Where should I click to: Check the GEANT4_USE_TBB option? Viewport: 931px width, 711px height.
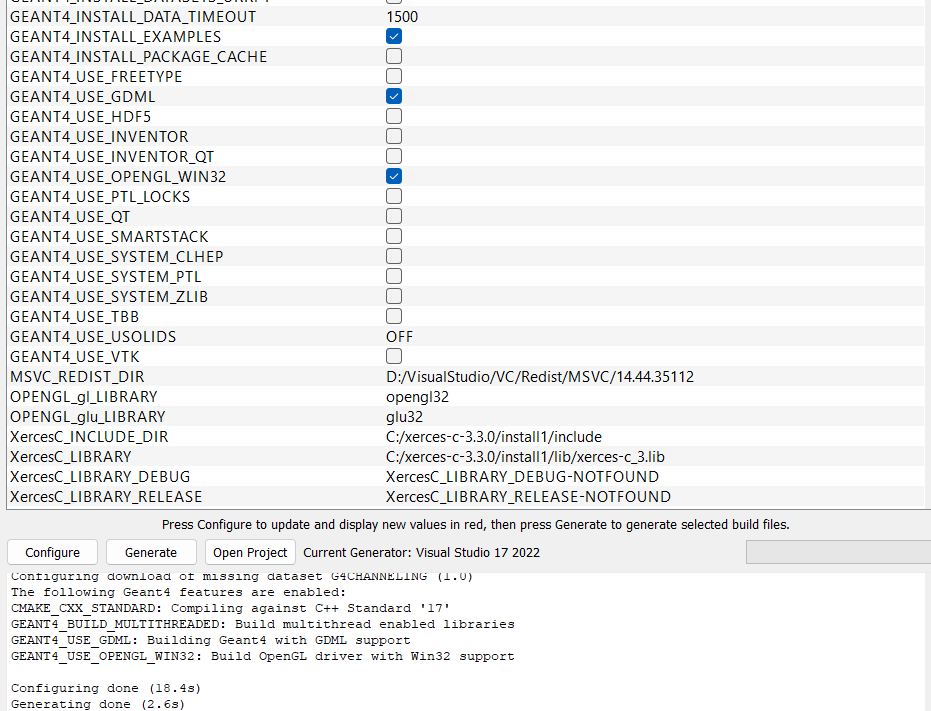point(394,317)
